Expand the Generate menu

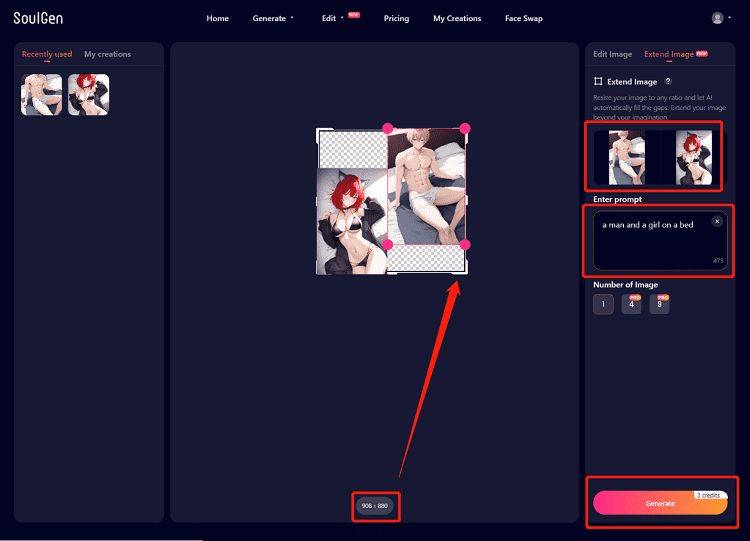pyautogui.click(x=273, y=18)
